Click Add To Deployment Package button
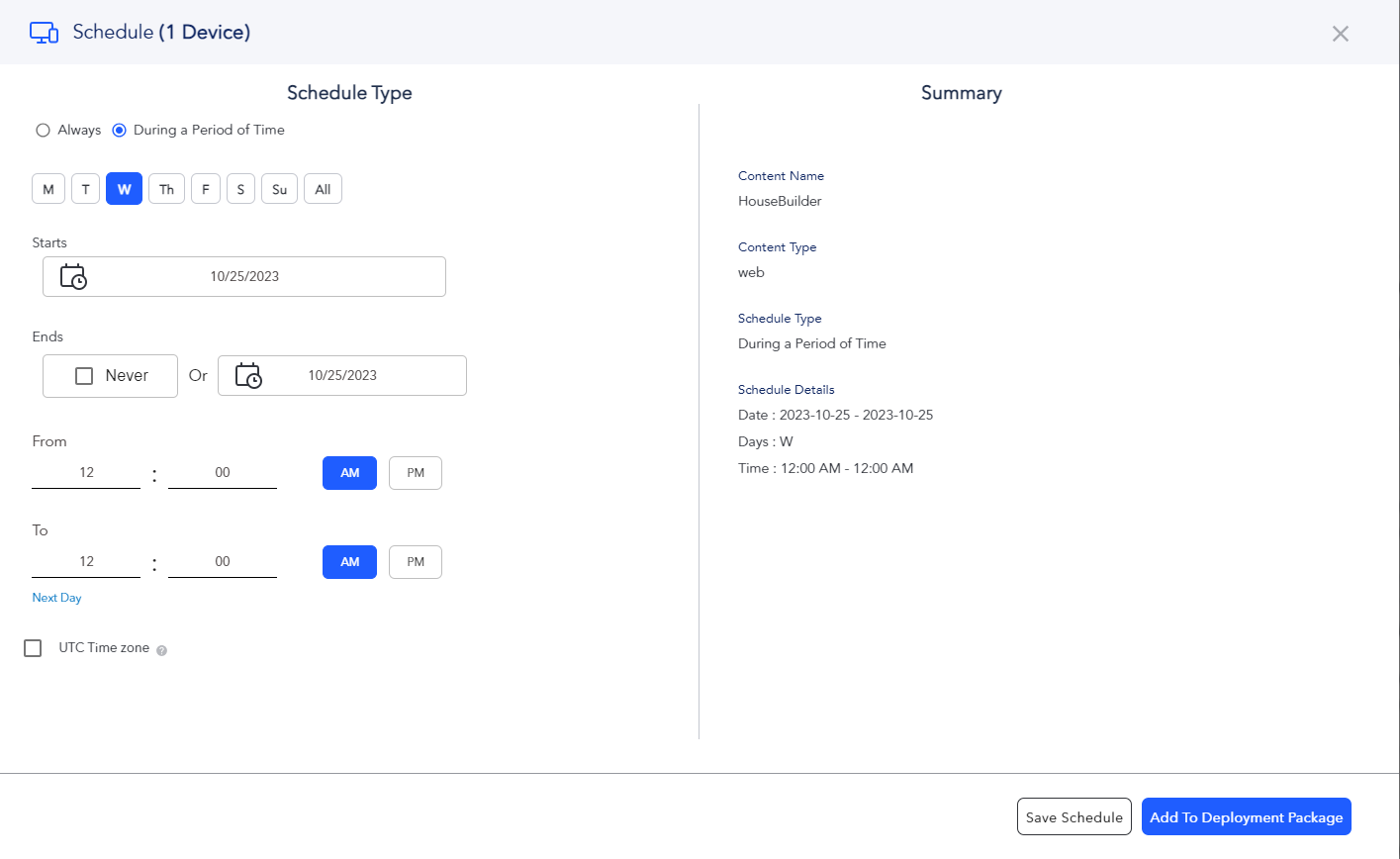 click(1247, 816)
